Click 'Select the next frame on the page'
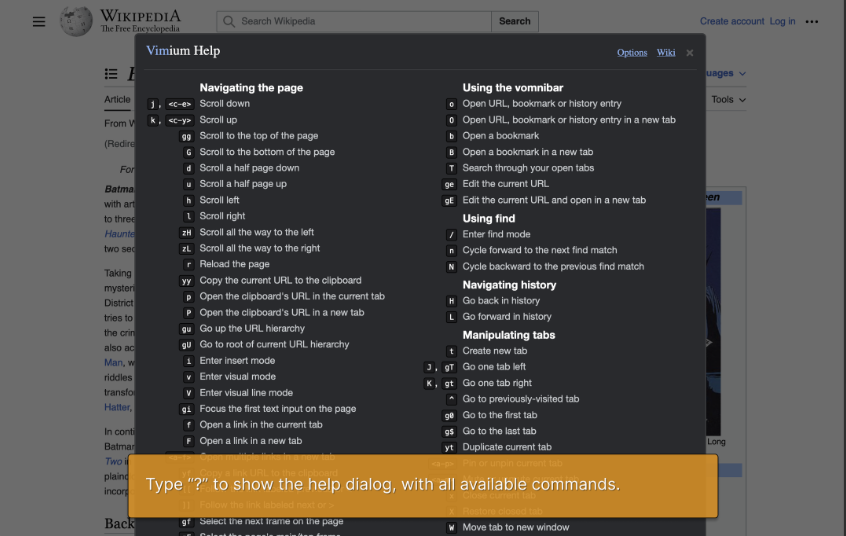Image resolution: width=846 pixels, height=536 pixels. click(x=271, y=521)
